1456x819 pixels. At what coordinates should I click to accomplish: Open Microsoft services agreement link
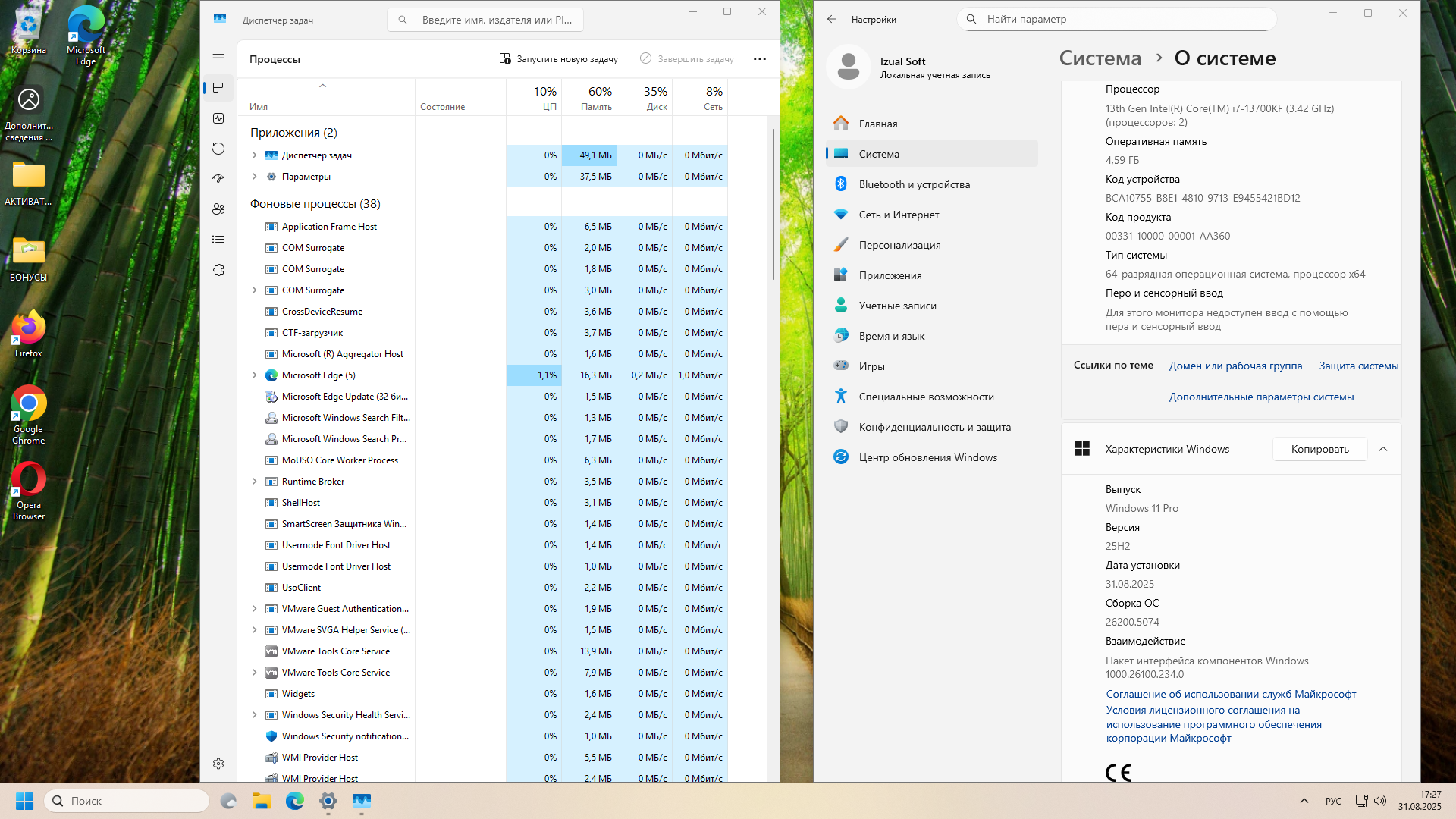pos(1231,694)
